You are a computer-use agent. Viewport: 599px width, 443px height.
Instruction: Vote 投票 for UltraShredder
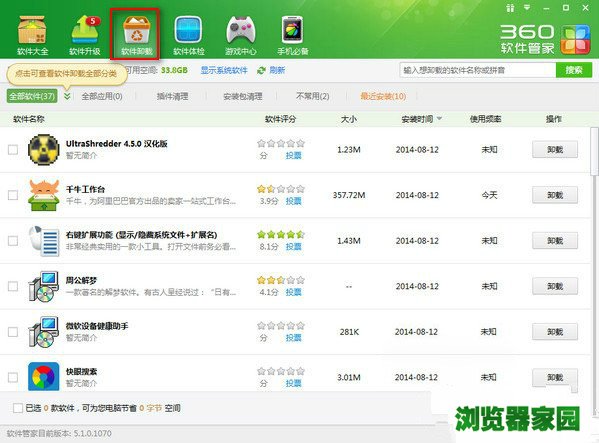[x=293, y=155]
